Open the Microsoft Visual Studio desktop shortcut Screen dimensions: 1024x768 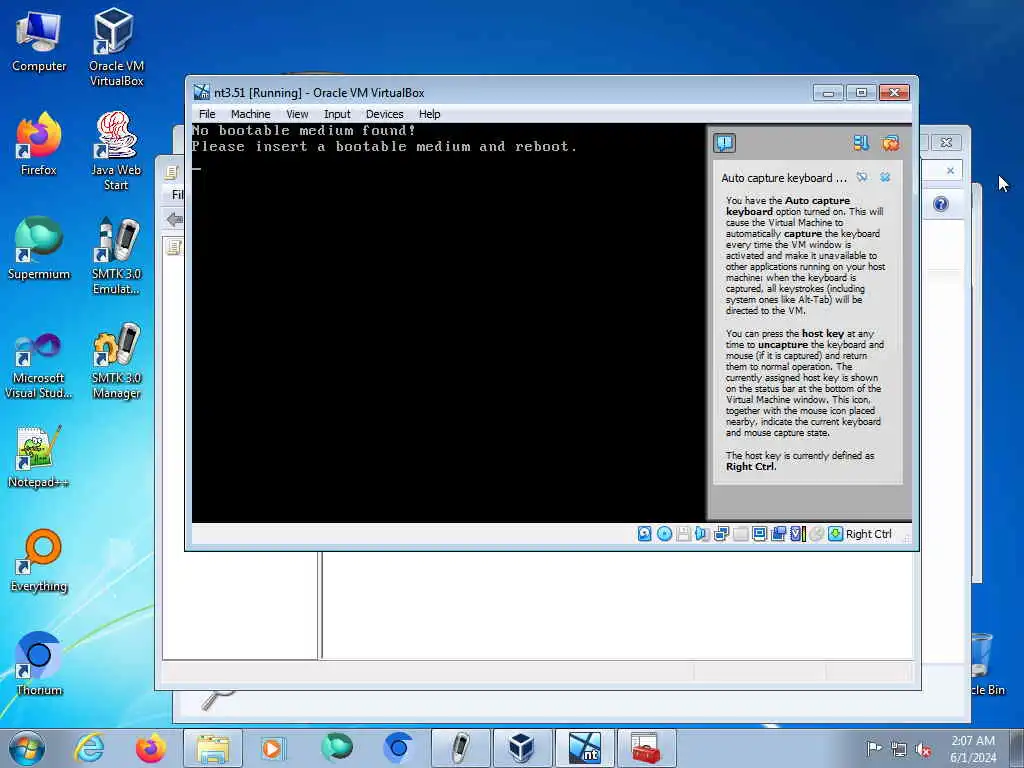(39, 366)
